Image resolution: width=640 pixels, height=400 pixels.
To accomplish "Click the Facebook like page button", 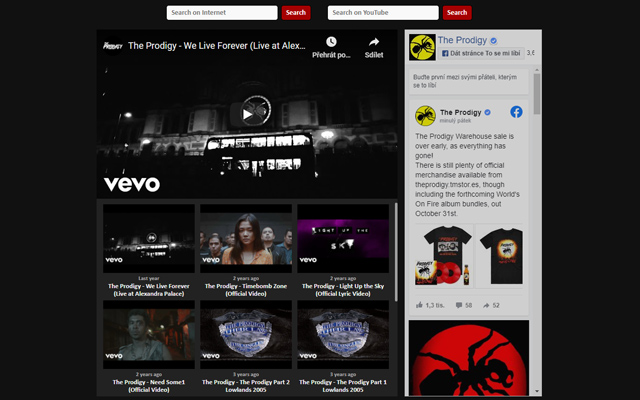I will 481,53.
